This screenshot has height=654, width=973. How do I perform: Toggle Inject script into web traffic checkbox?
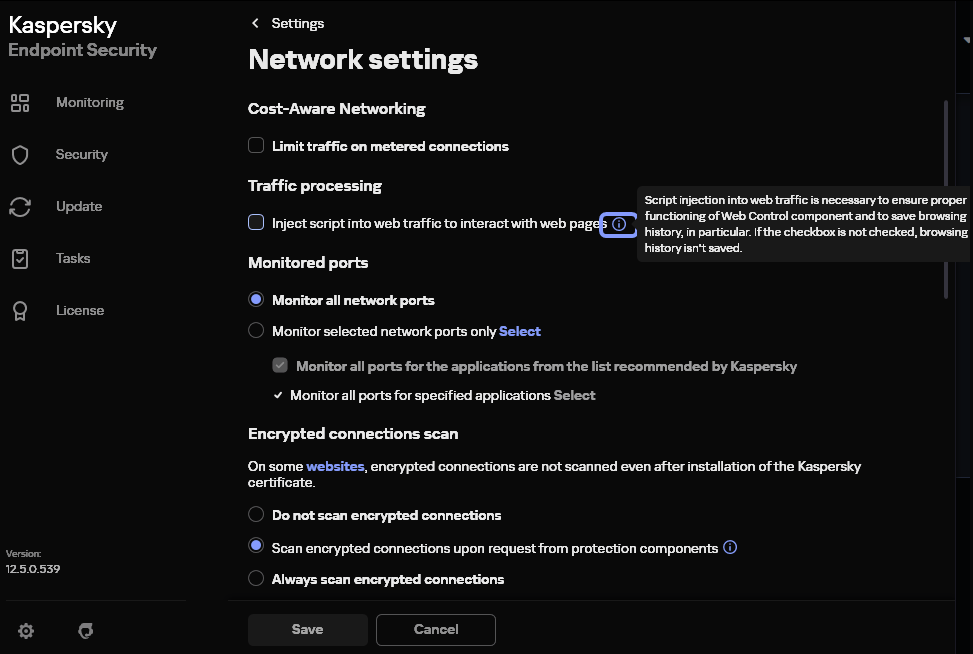tap(256, 223)
